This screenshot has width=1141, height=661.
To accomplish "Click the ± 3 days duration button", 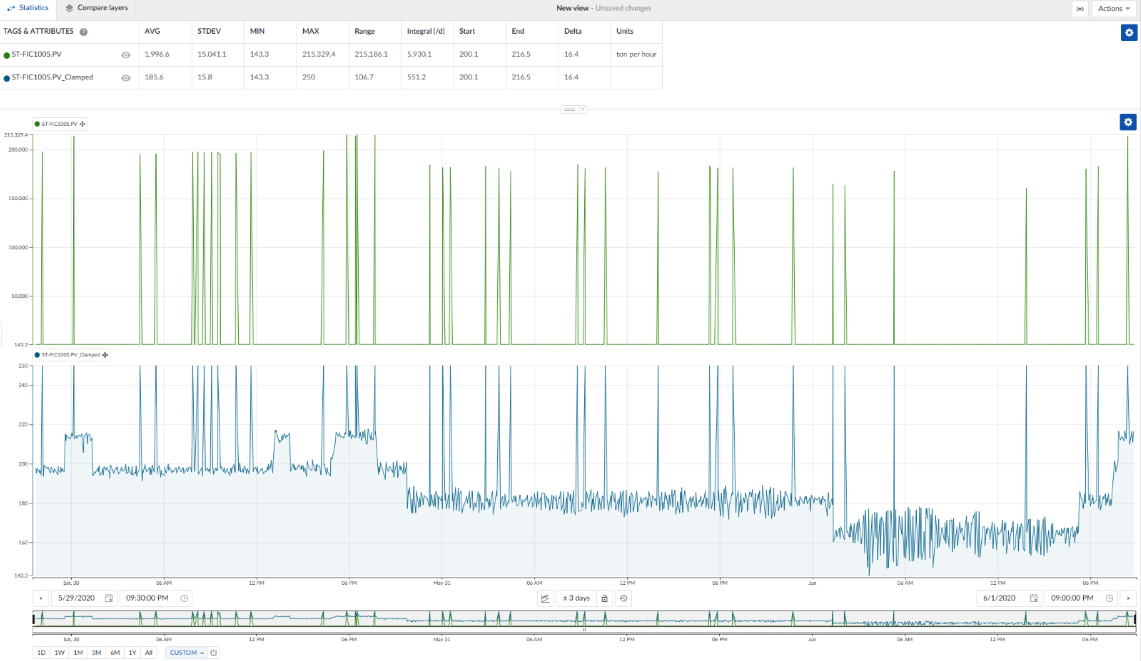I will [x=576, y=598].
